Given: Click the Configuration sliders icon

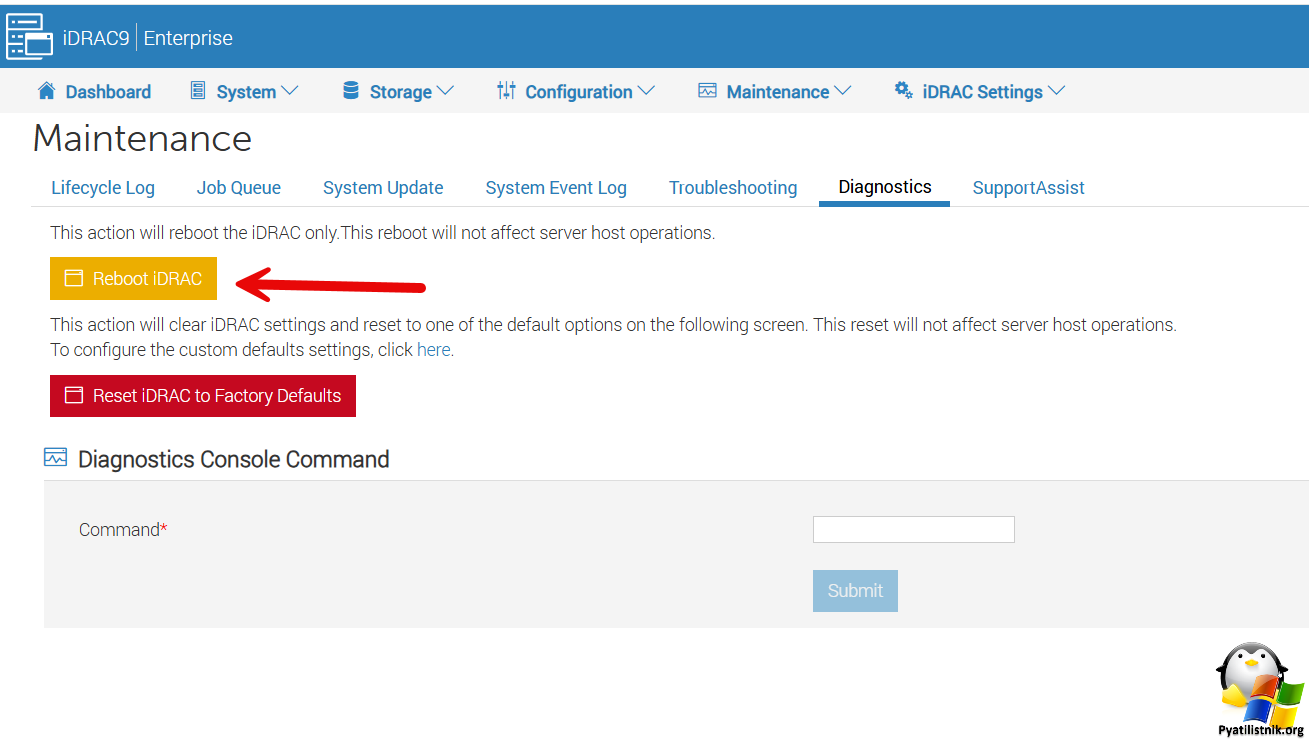Looking at the screenshot, I should tap(506, 91).
